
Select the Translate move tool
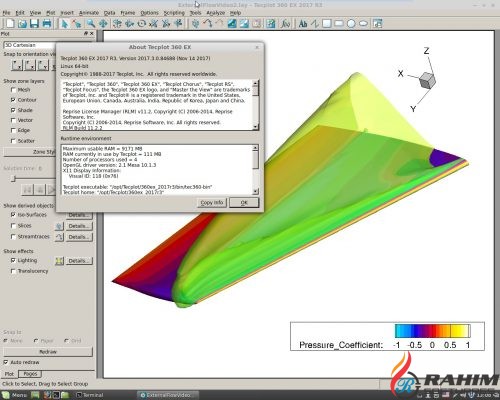pos(103,24)
